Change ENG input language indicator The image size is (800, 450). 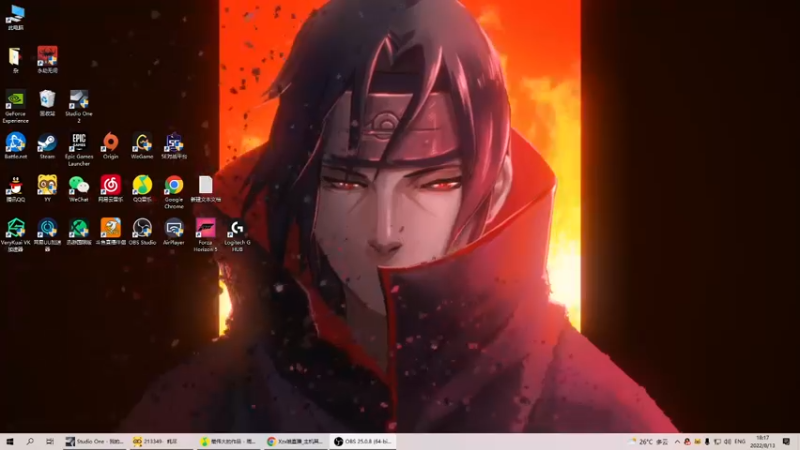(740, 441)
